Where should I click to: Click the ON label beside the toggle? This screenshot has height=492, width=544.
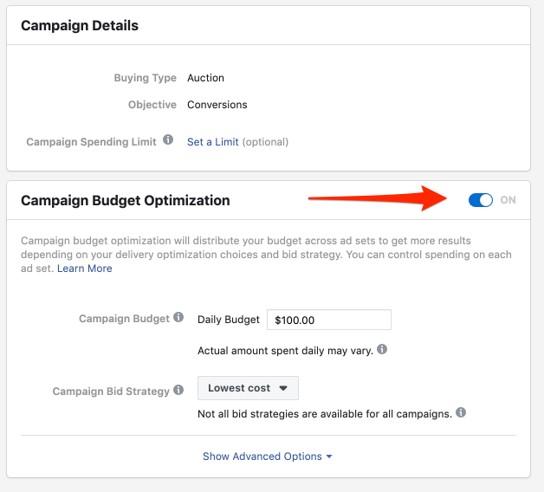coord(508,200)
